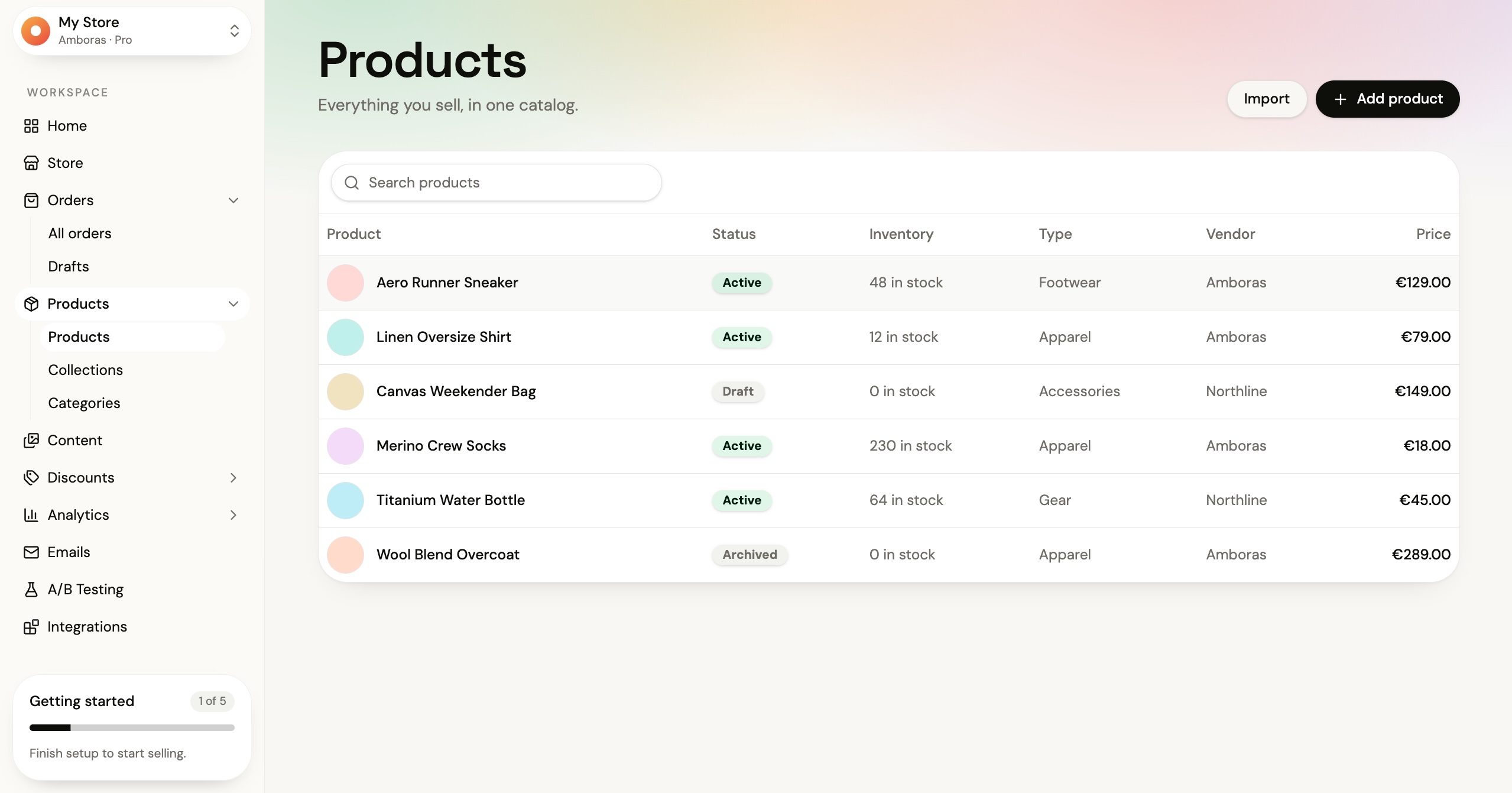Expand the Analytics submenu chevron
The height and width of the screenshot is (793, 1512).
(x=233, y=515)
